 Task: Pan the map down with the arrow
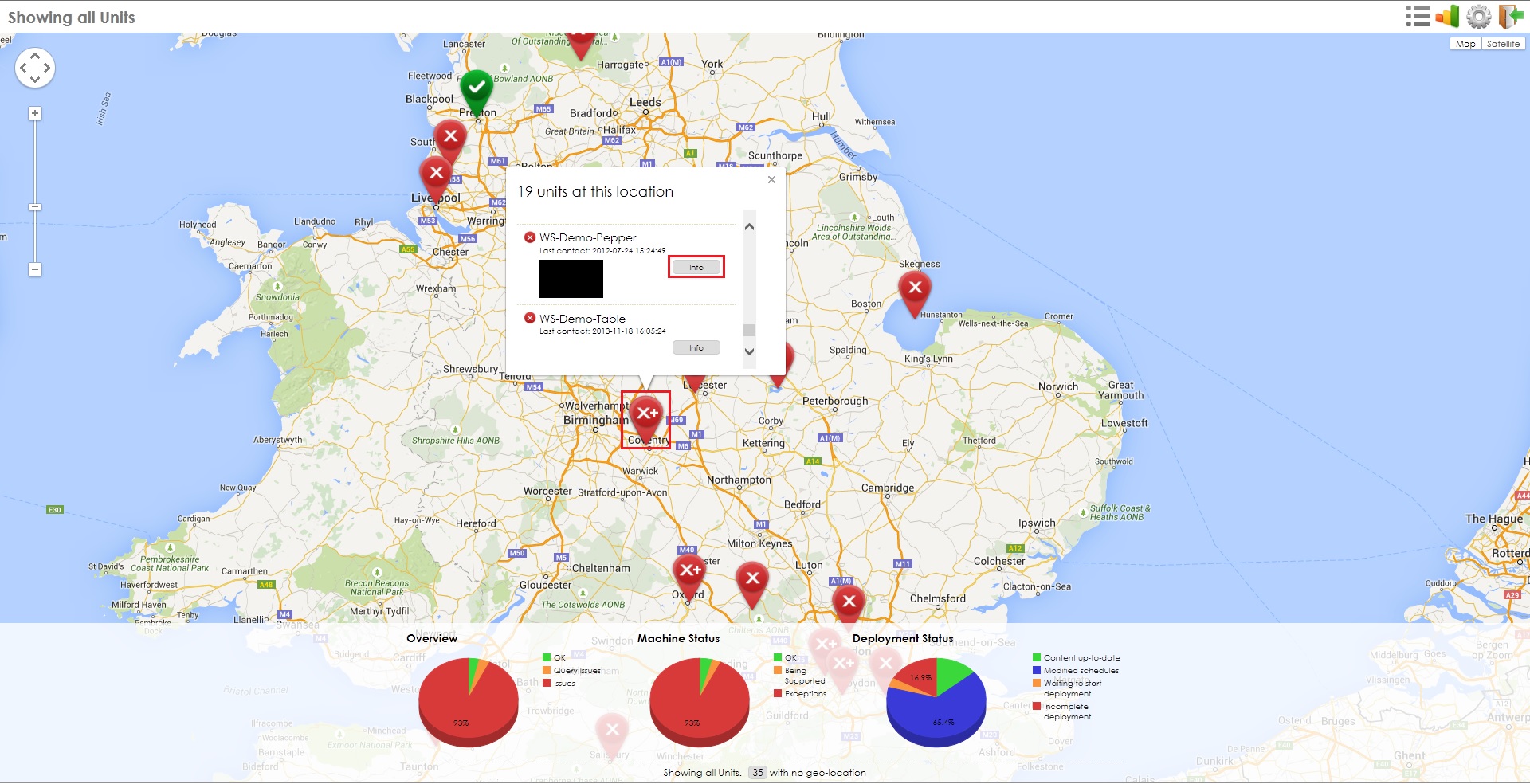pos(35,80)
